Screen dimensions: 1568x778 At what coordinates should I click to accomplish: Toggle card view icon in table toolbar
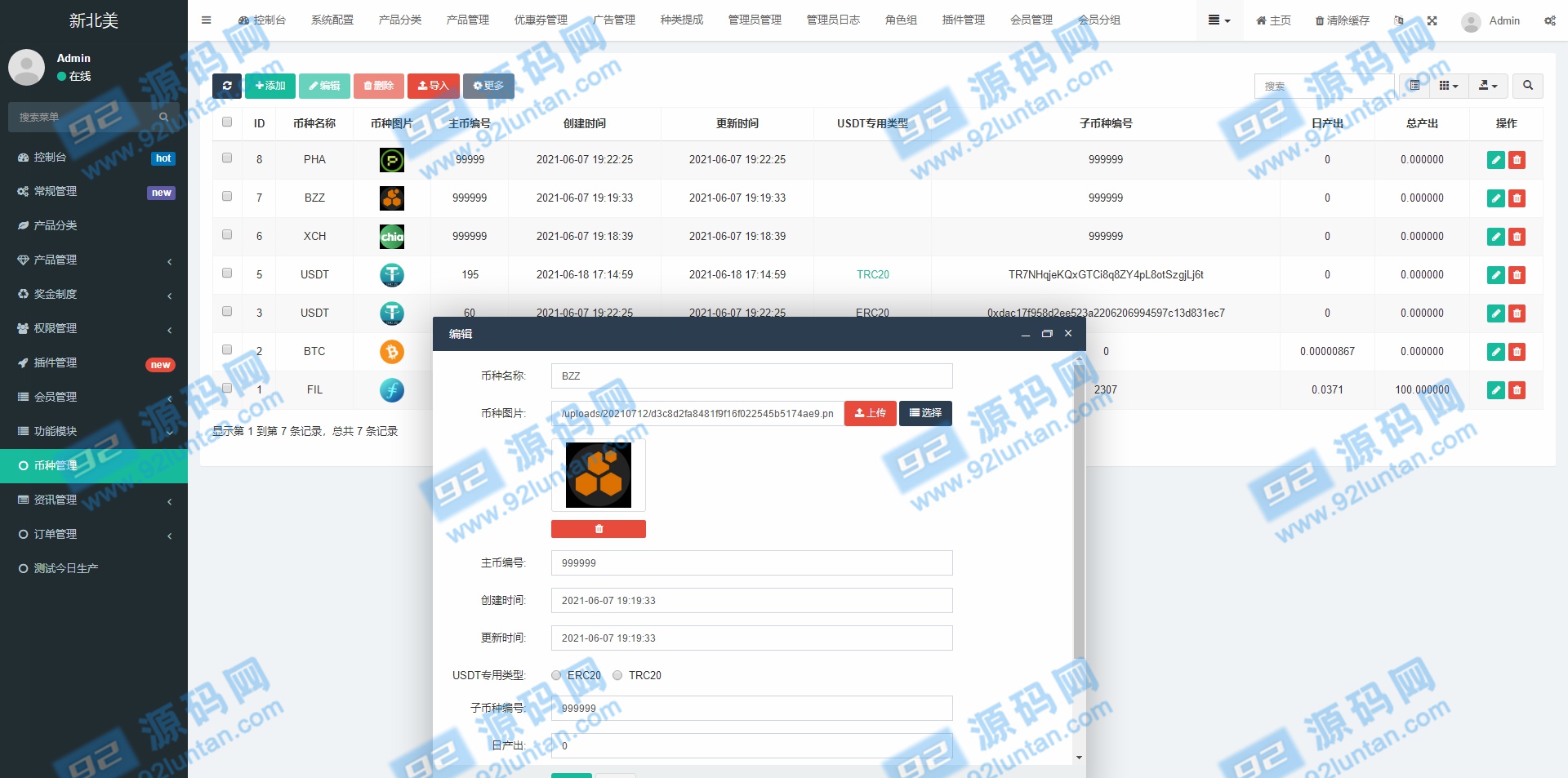pos(1414,85)
